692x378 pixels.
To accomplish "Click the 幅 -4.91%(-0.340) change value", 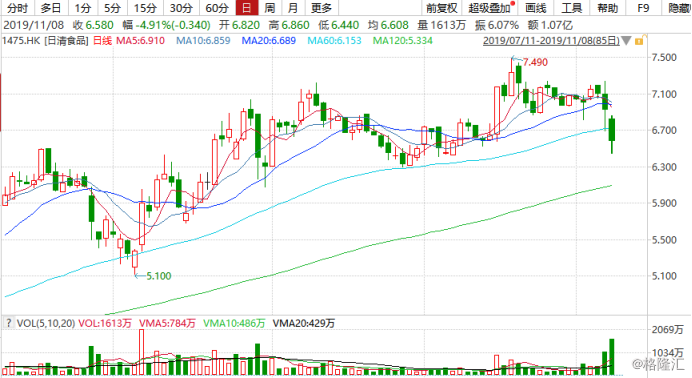I will [167, 25].
